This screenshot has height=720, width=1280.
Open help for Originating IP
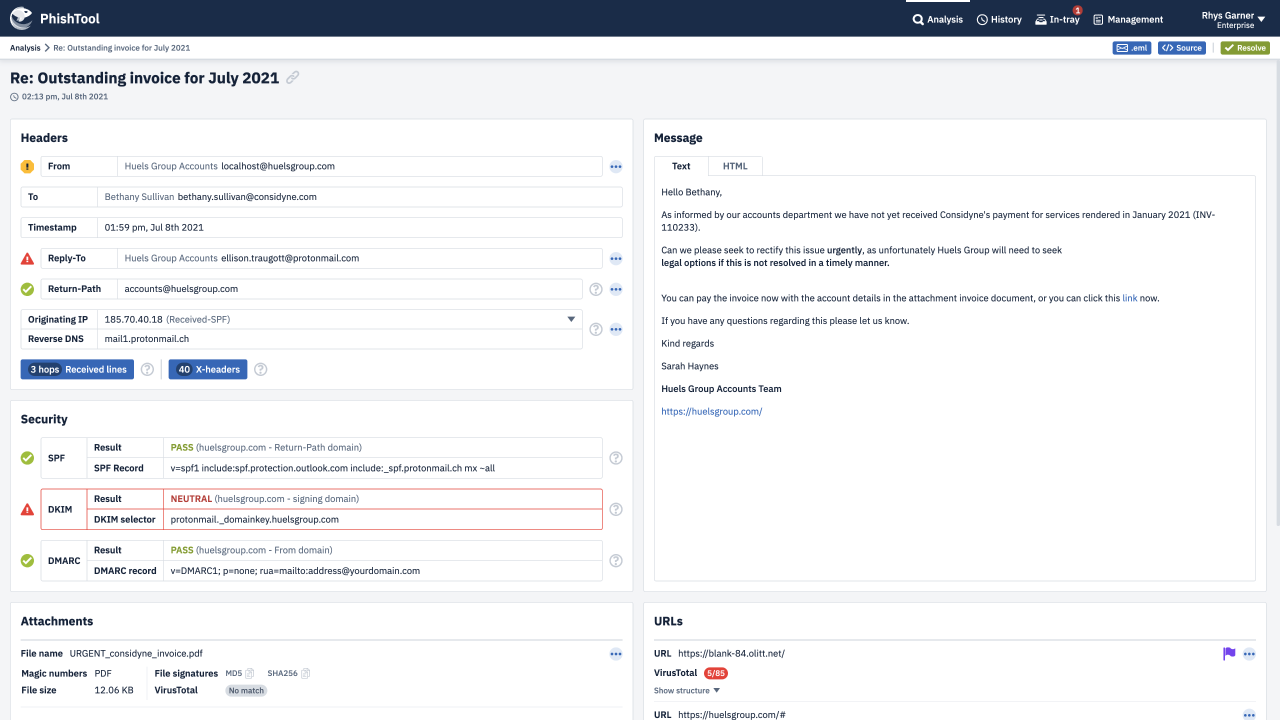(596, 329)
